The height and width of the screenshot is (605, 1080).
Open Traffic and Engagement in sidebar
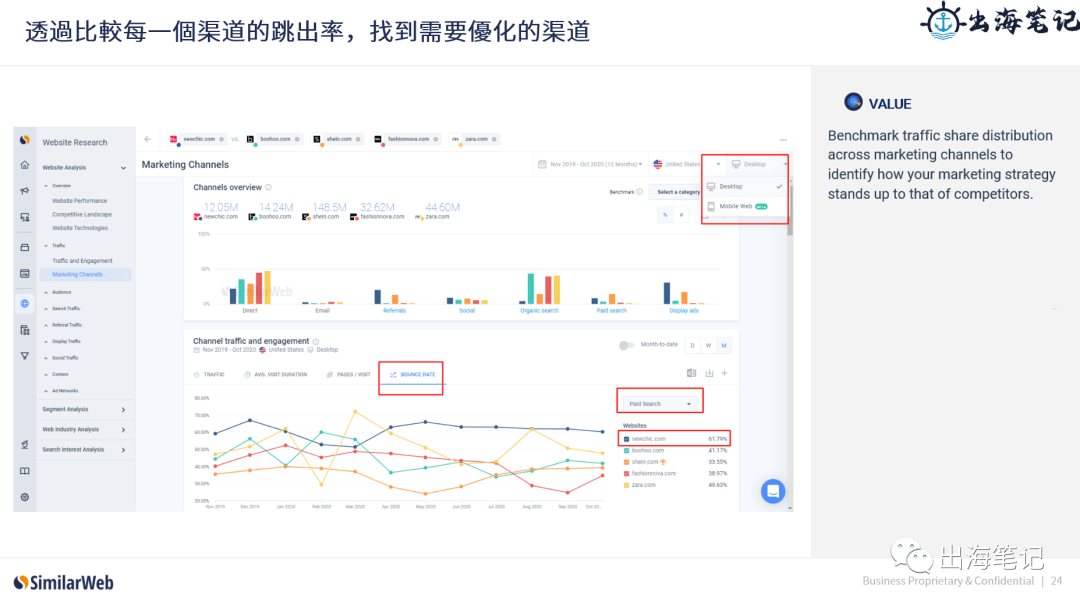pos(82,261)
